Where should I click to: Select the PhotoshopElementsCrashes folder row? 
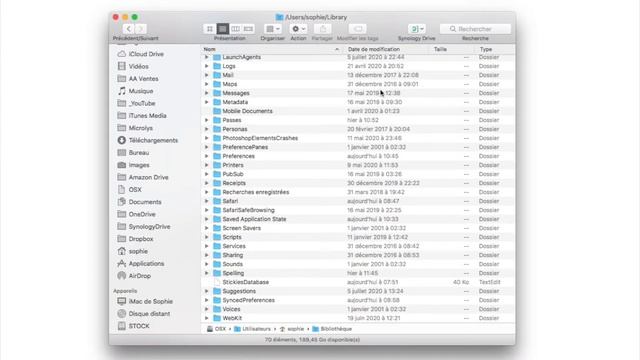click(358, 138)
